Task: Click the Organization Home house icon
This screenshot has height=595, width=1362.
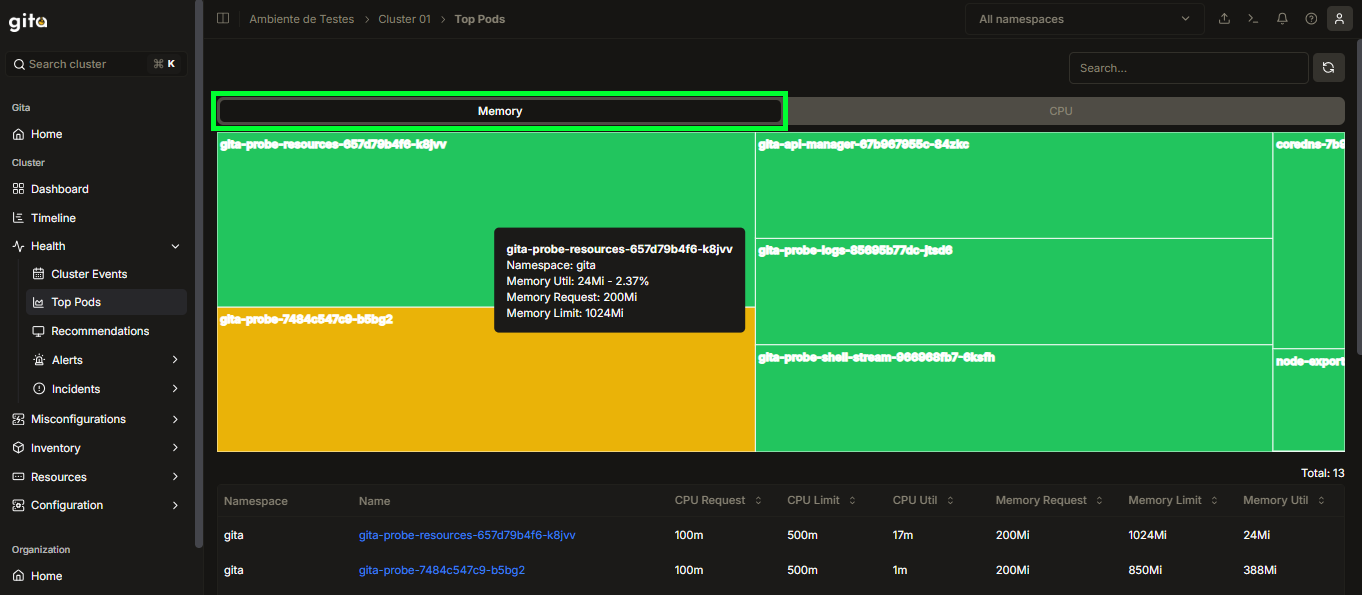Action: click(x=19, y=576)
